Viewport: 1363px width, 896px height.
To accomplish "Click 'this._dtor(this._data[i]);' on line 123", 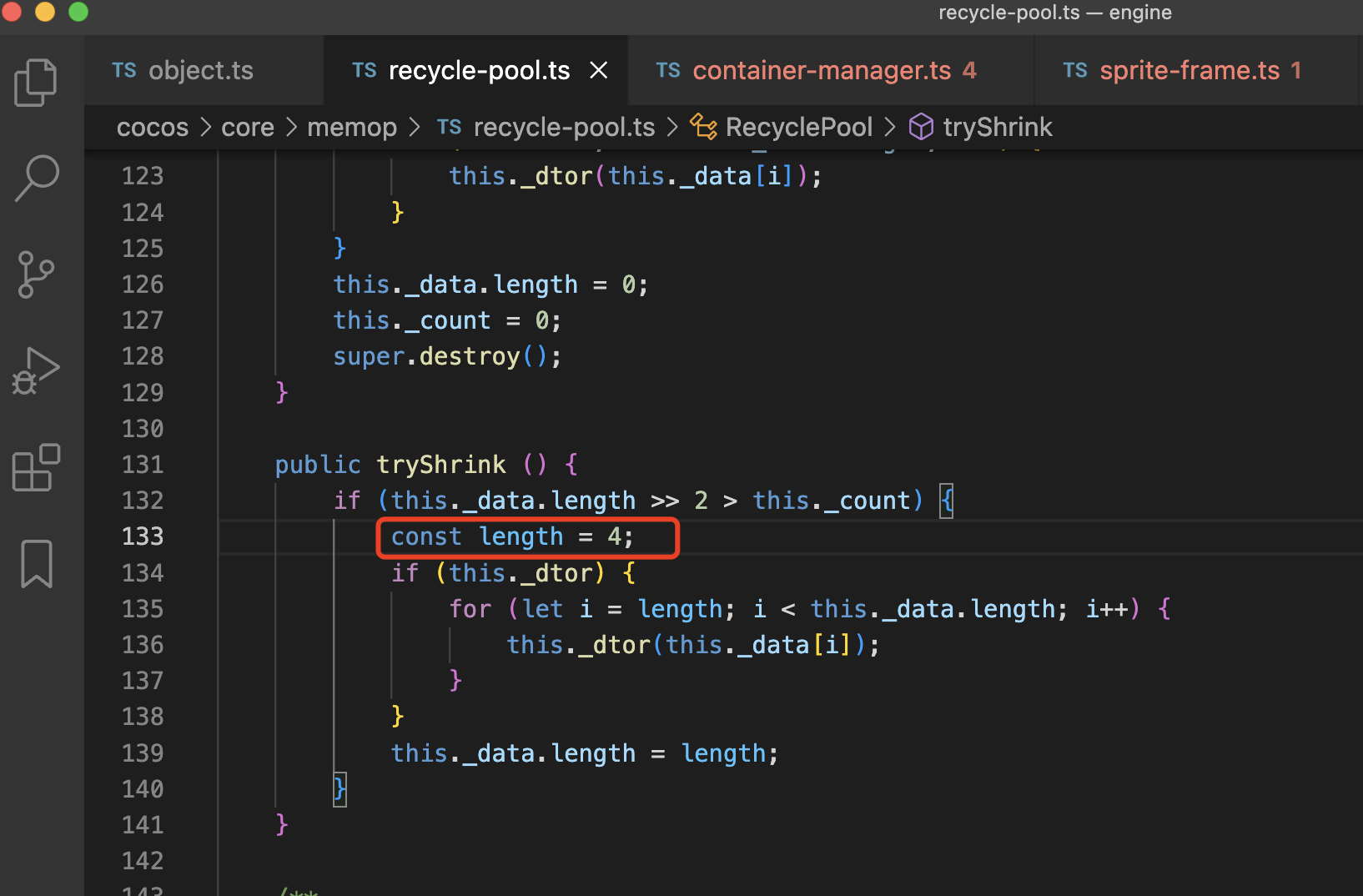I will coord(636,176).
